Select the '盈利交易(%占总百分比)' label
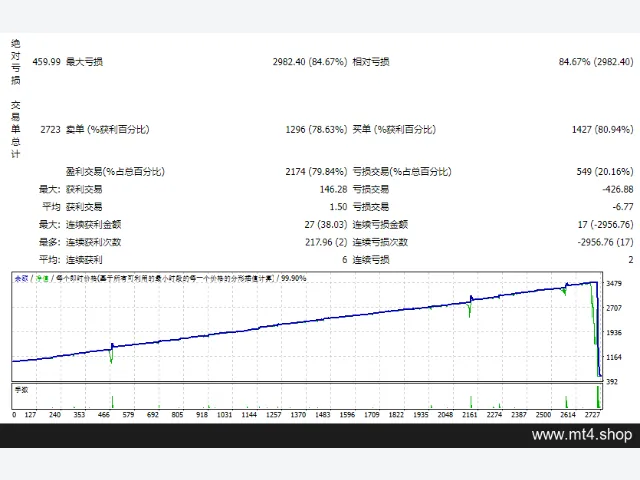 (x=115, y=171)
